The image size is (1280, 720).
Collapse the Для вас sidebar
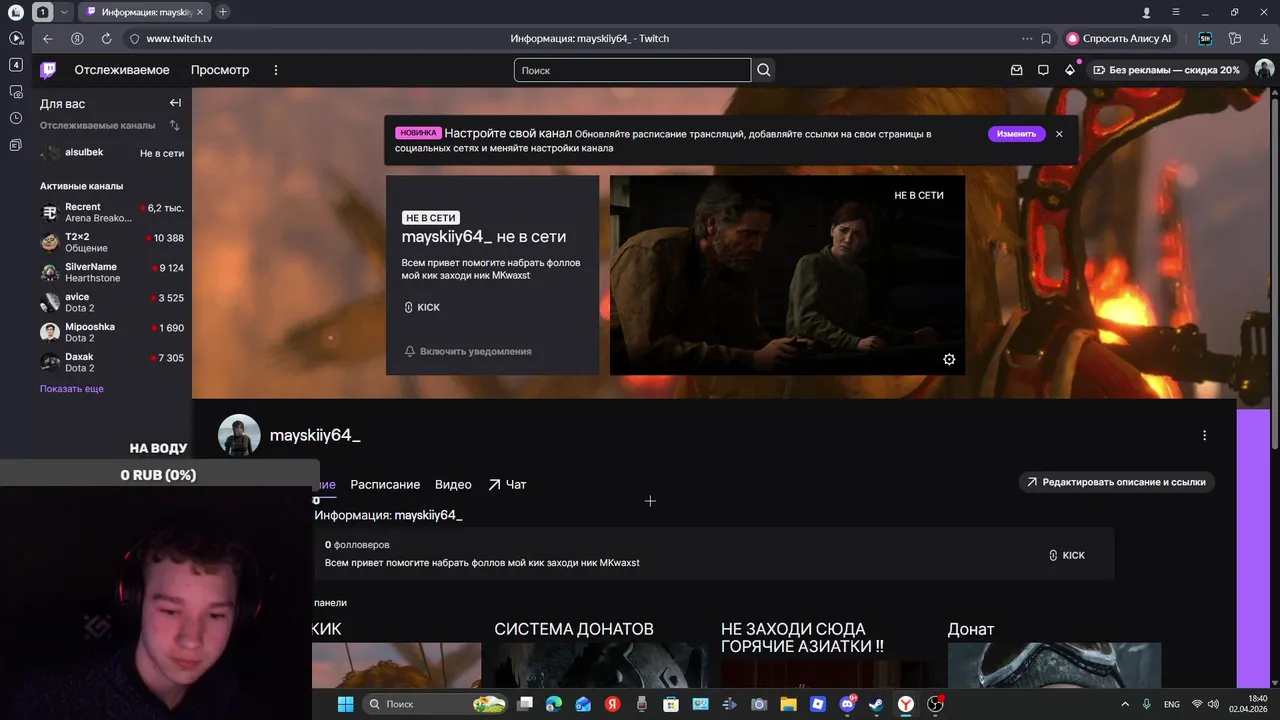[x=175, y=103]
